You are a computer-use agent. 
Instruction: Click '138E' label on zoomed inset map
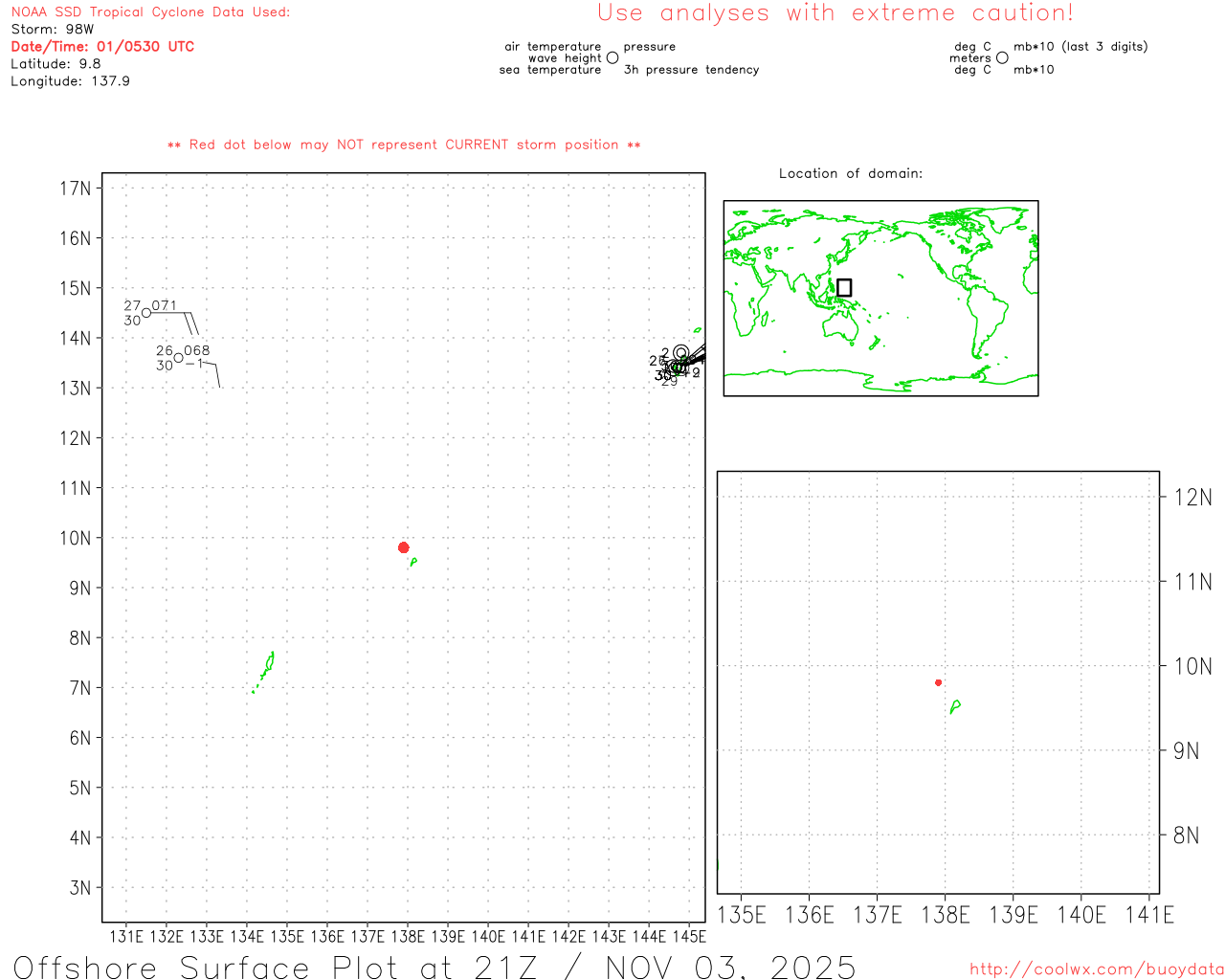(x=946, y=915)
